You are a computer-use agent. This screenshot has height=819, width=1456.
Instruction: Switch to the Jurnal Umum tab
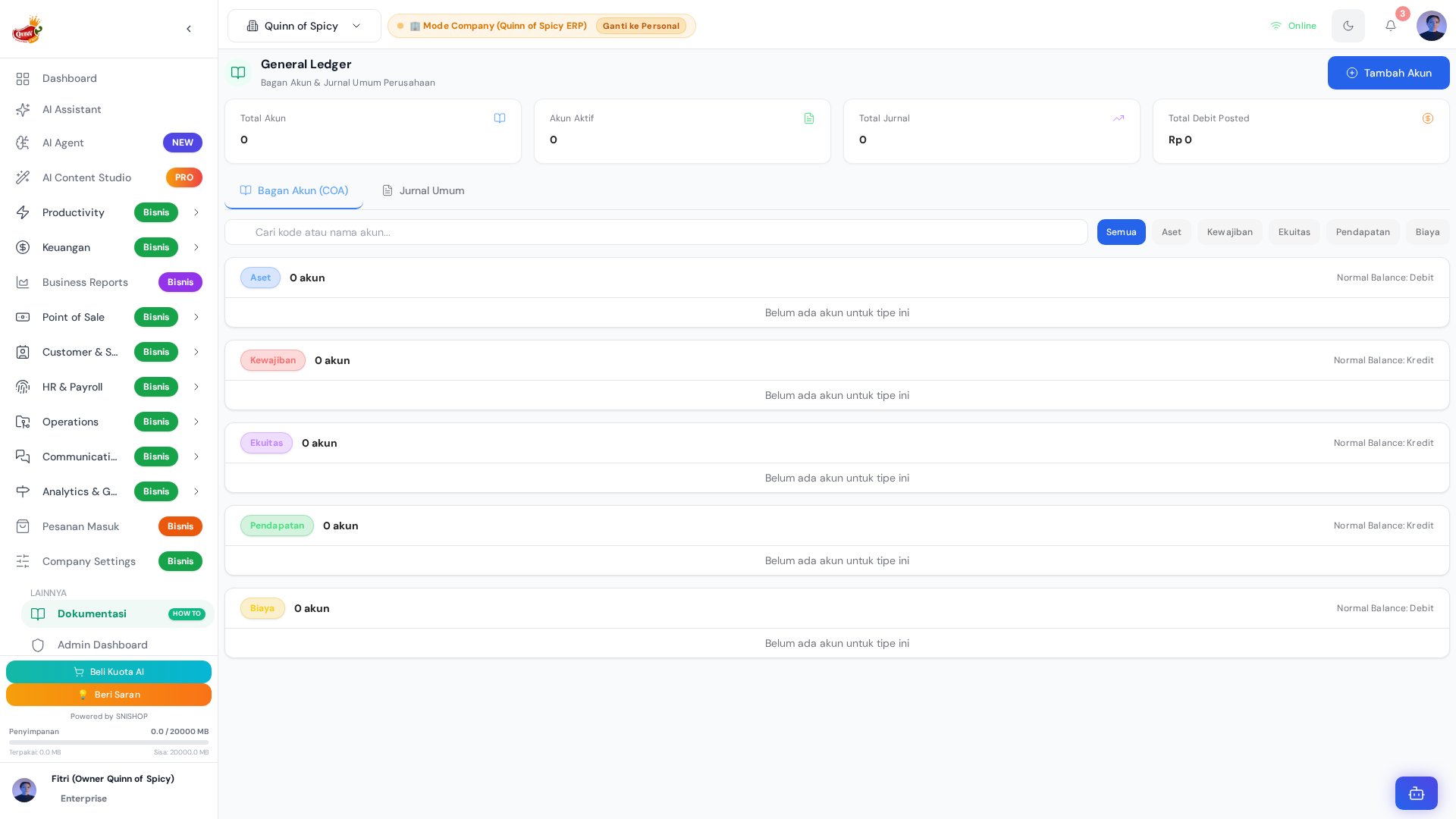click(x=423, y=190)
